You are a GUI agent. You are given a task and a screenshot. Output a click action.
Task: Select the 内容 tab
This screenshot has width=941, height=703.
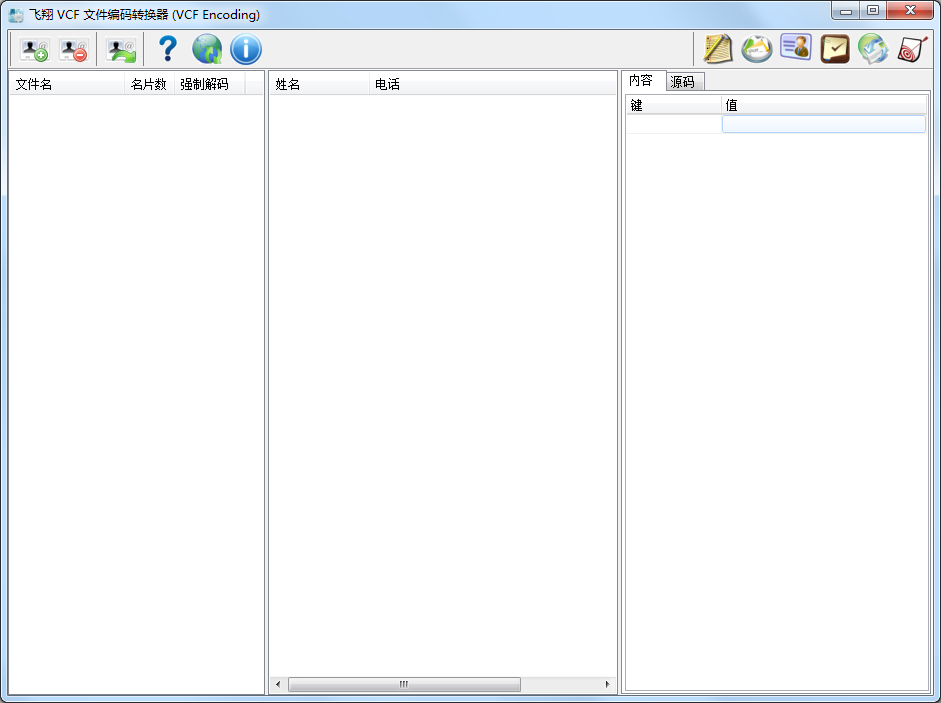point(643,81)
